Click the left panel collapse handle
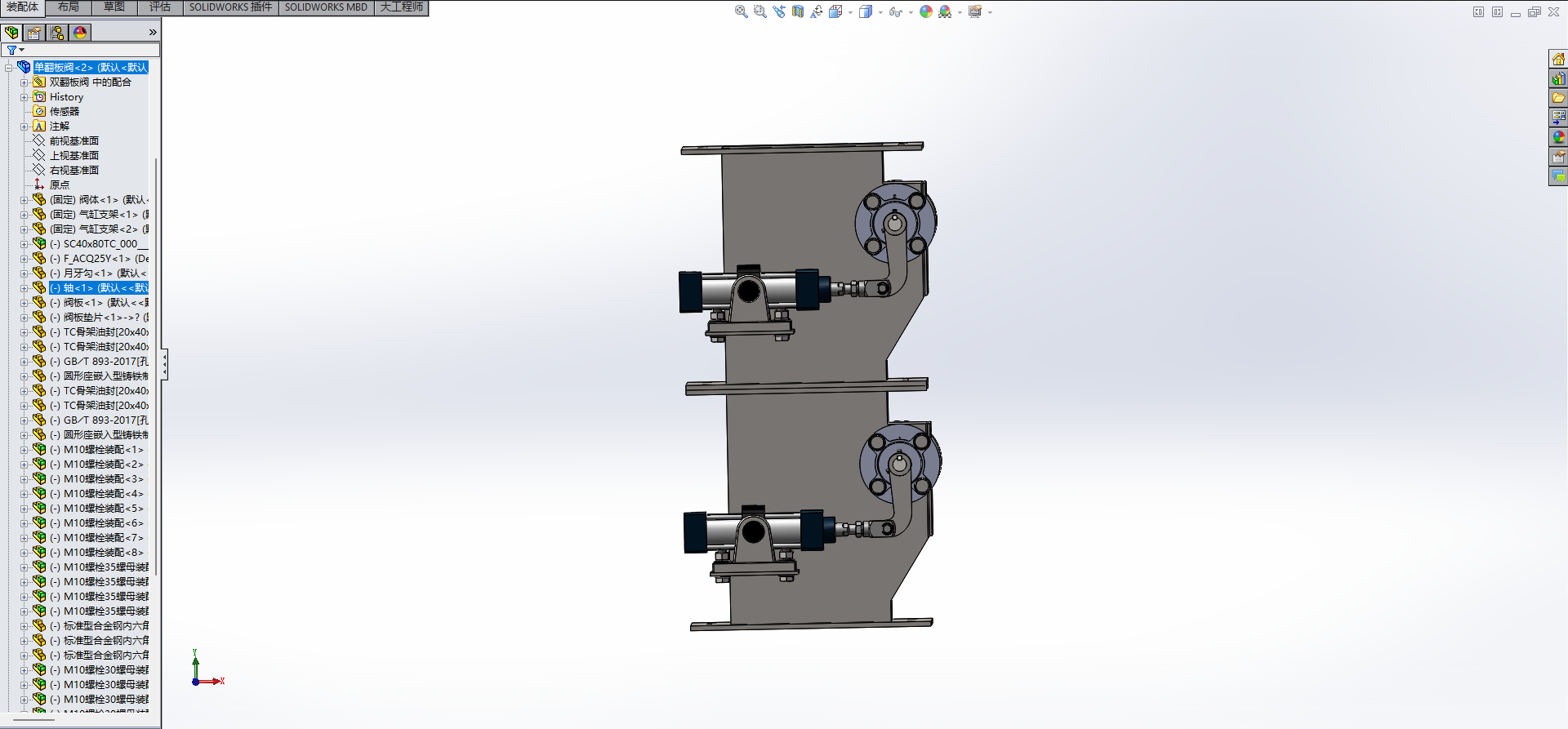Image resolution: width=1568 pixels, height=729 pixels. [x=164, y=364]
